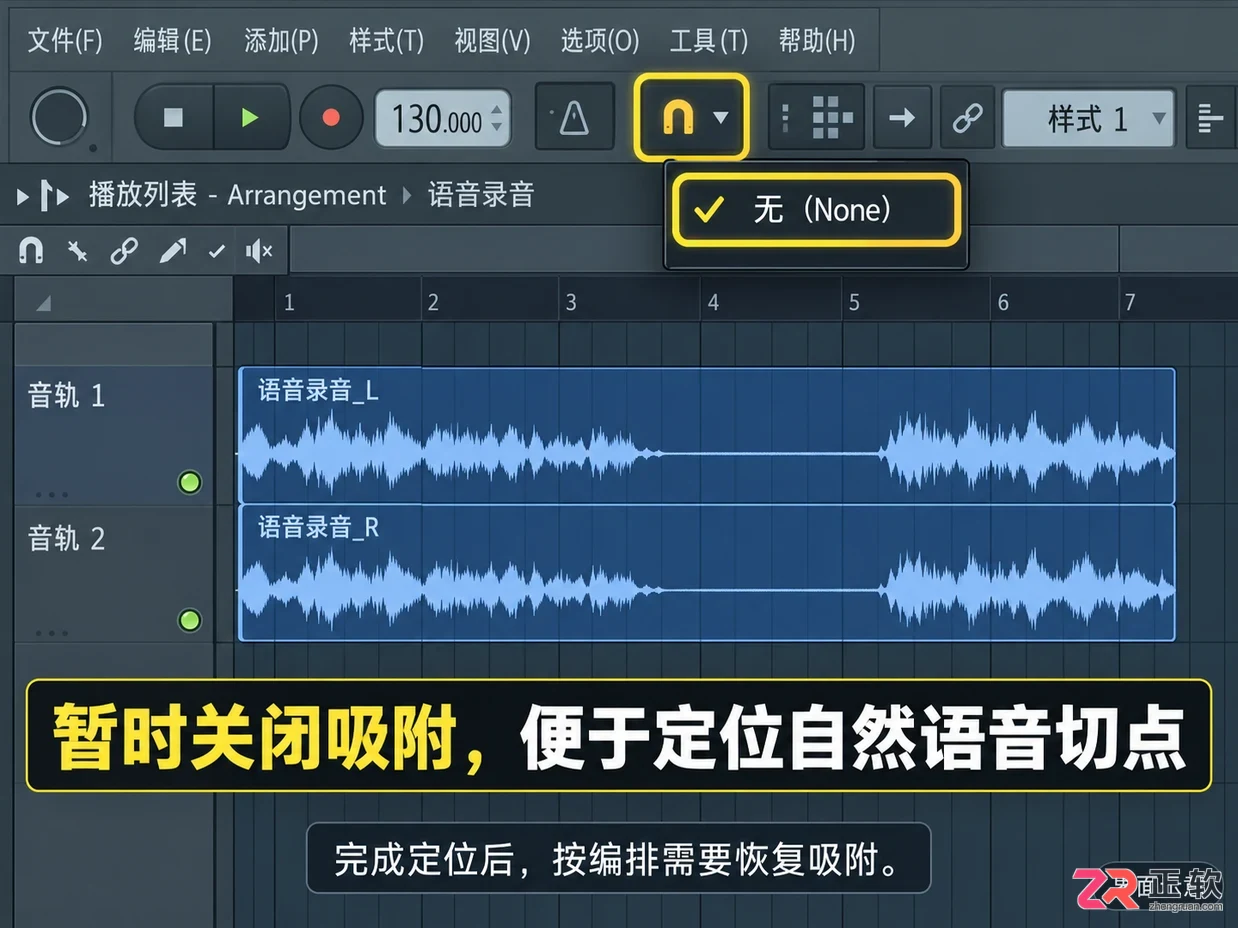Open the 文件(F) menu

click(65, 41)
